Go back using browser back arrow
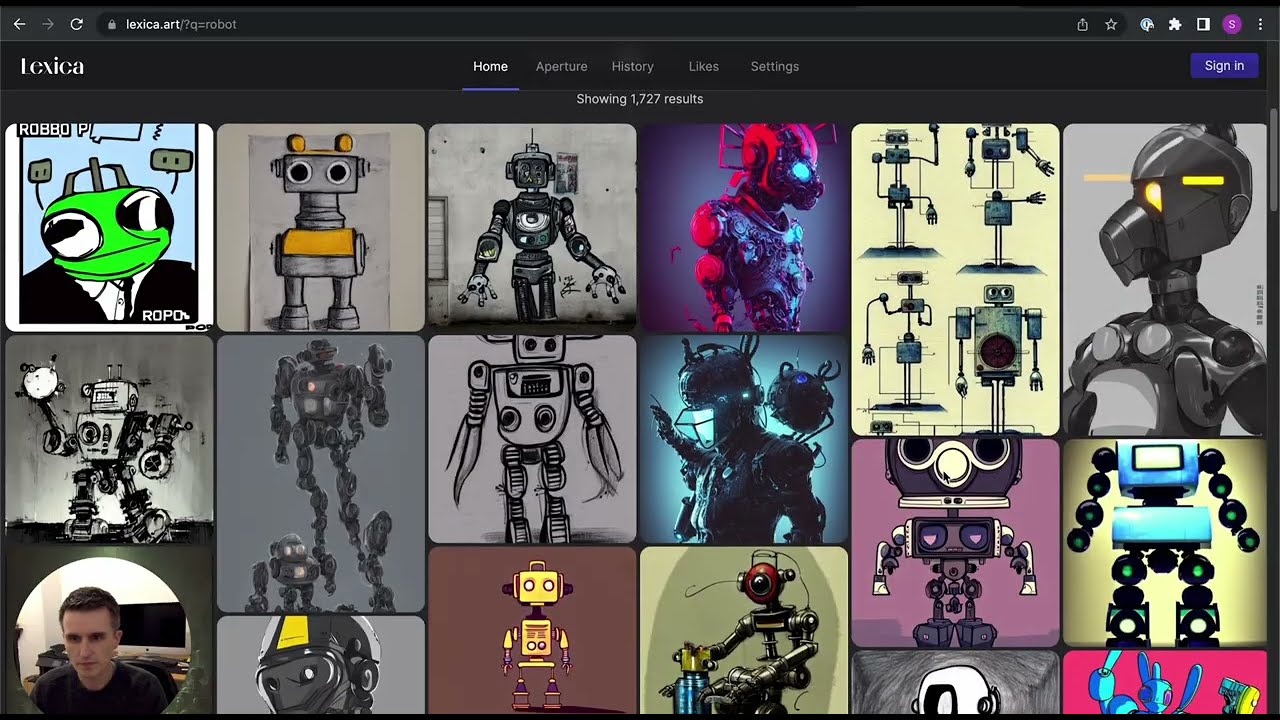This screenshot has width=1280, height=720. click(19, 24)
